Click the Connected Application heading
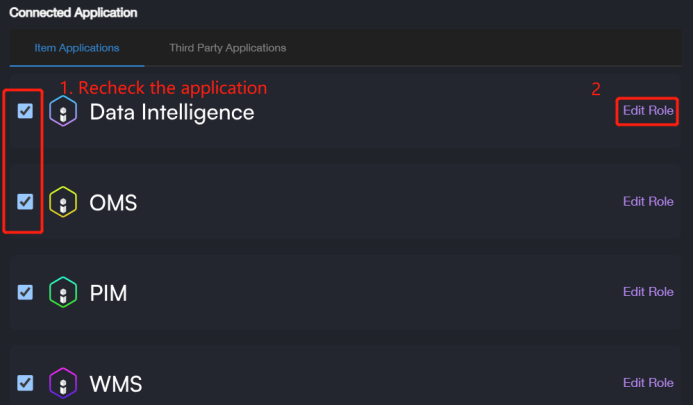 point(73,13)
